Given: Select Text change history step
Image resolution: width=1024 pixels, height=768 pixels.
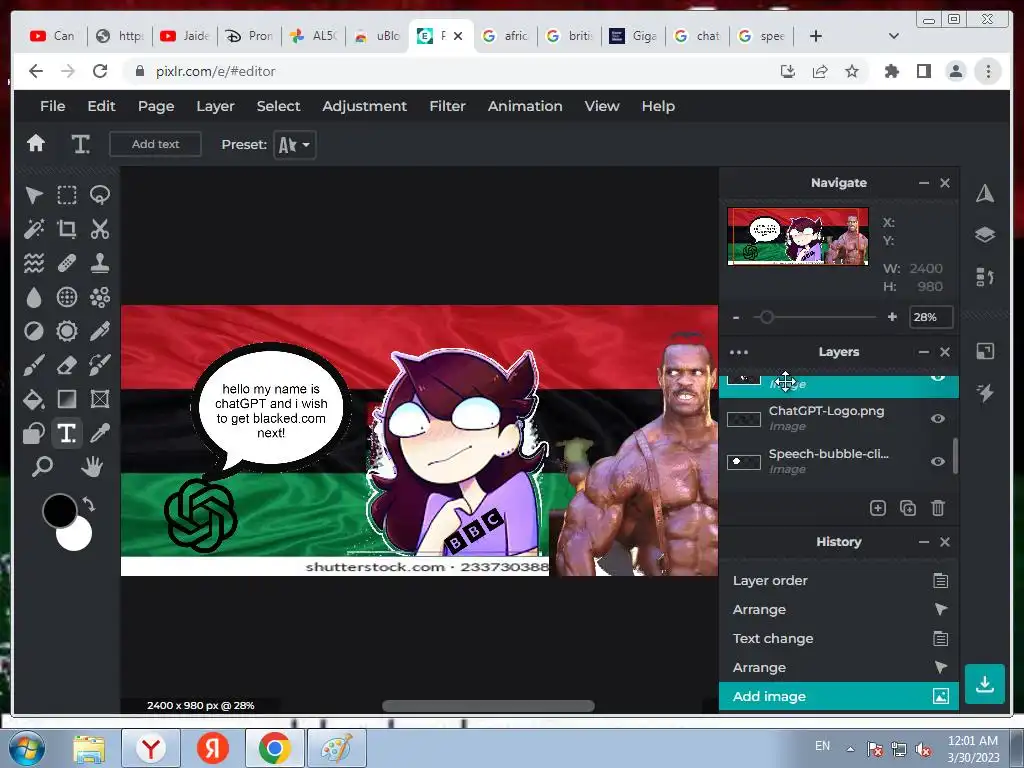Looking at the screenshot, I should pos(839,639).
